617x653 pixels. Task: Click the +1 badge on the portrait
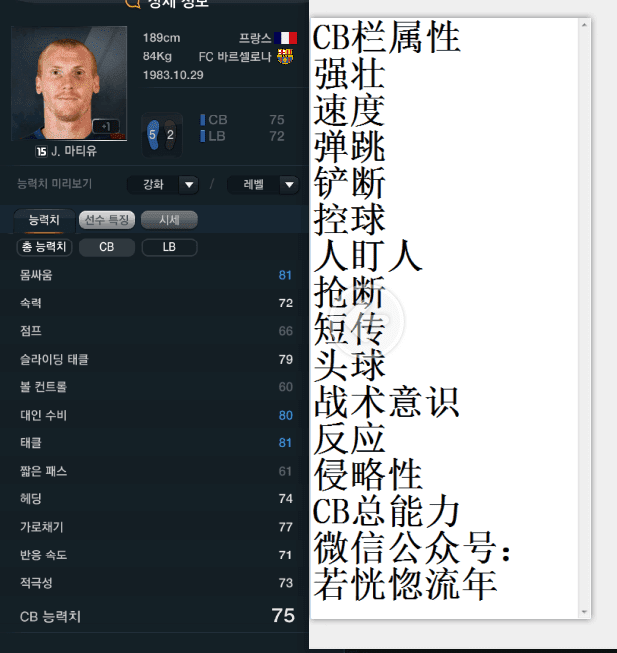(x=106, y=126)
